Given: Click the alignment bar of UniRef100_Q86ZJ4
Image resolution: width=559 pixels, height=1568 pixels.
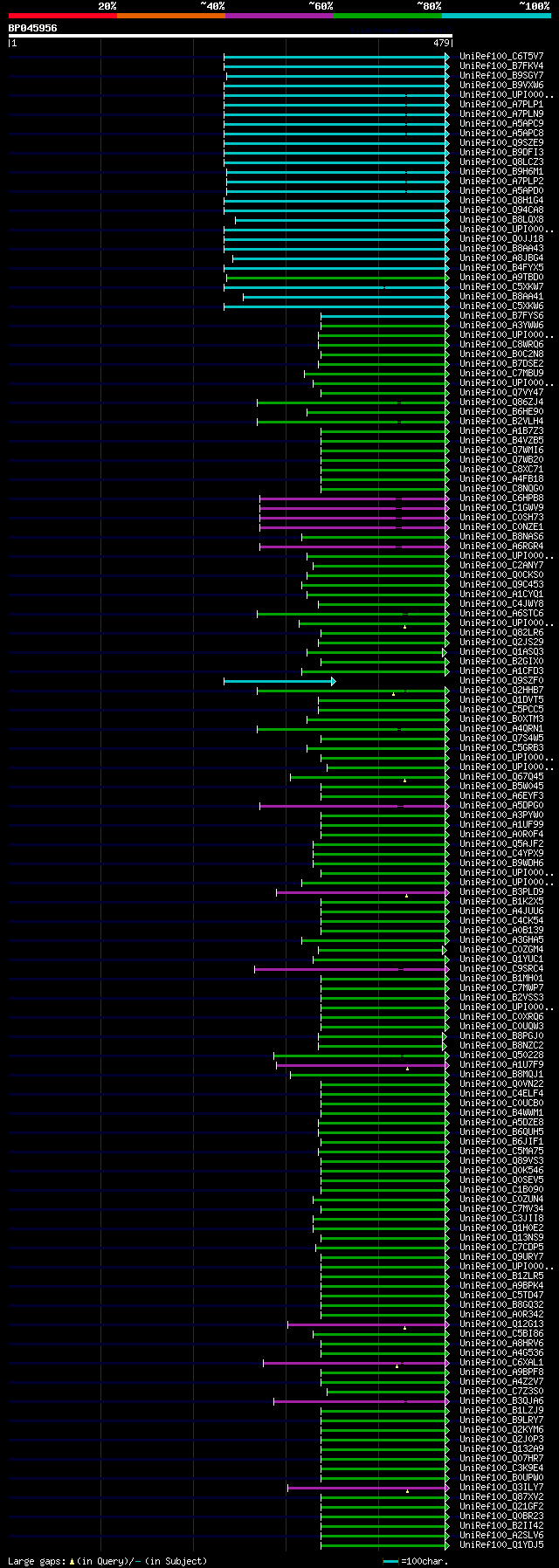Looking at the screenshot, I should click(353, 402).
